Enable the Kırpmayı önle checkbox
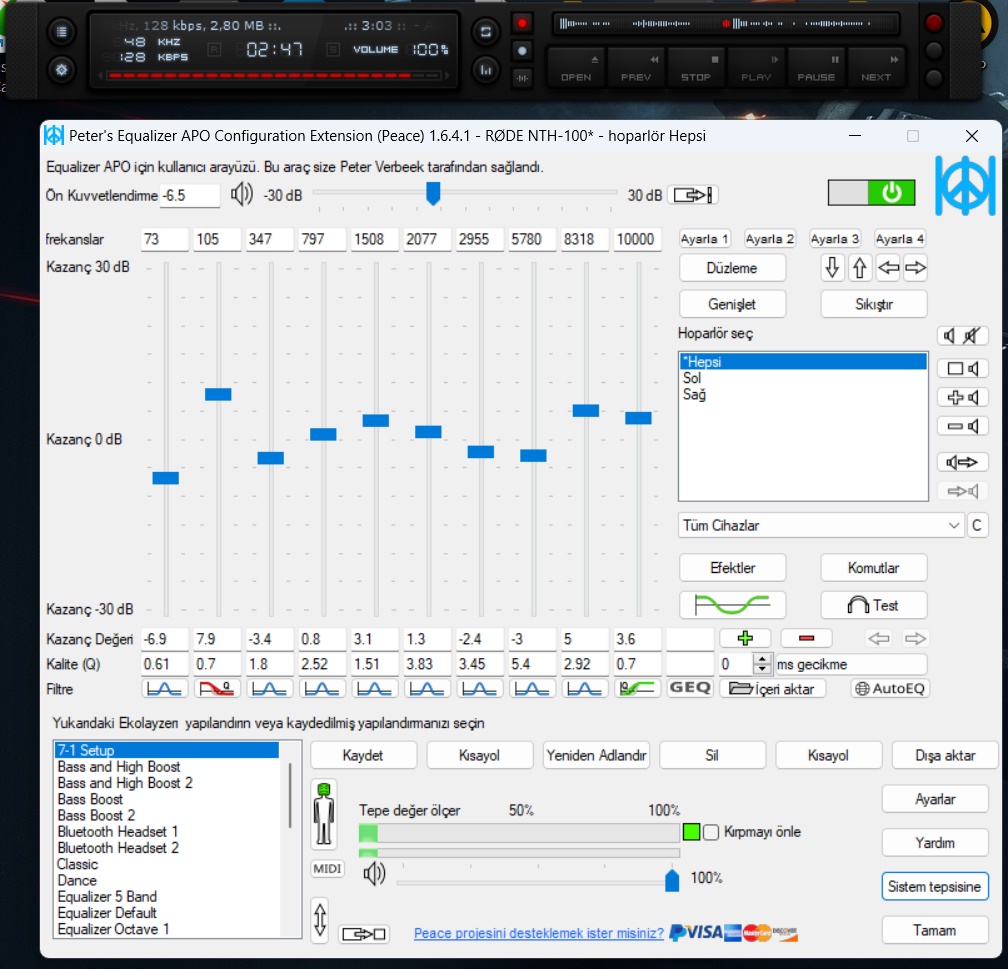Image resolution: width=1008 pixels, height=969 pixels. tap(710, 832)
